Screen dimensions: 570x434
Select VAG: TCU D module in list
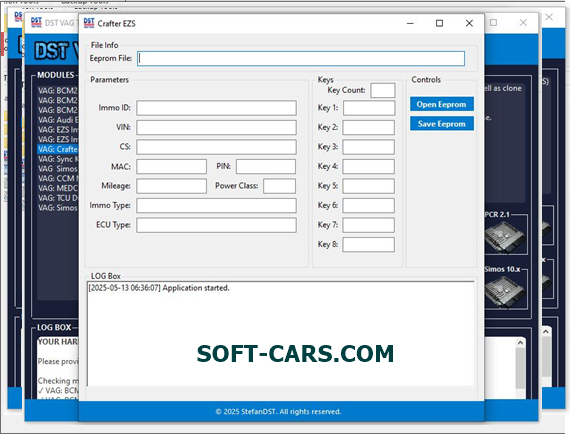(x=57, y=198)
